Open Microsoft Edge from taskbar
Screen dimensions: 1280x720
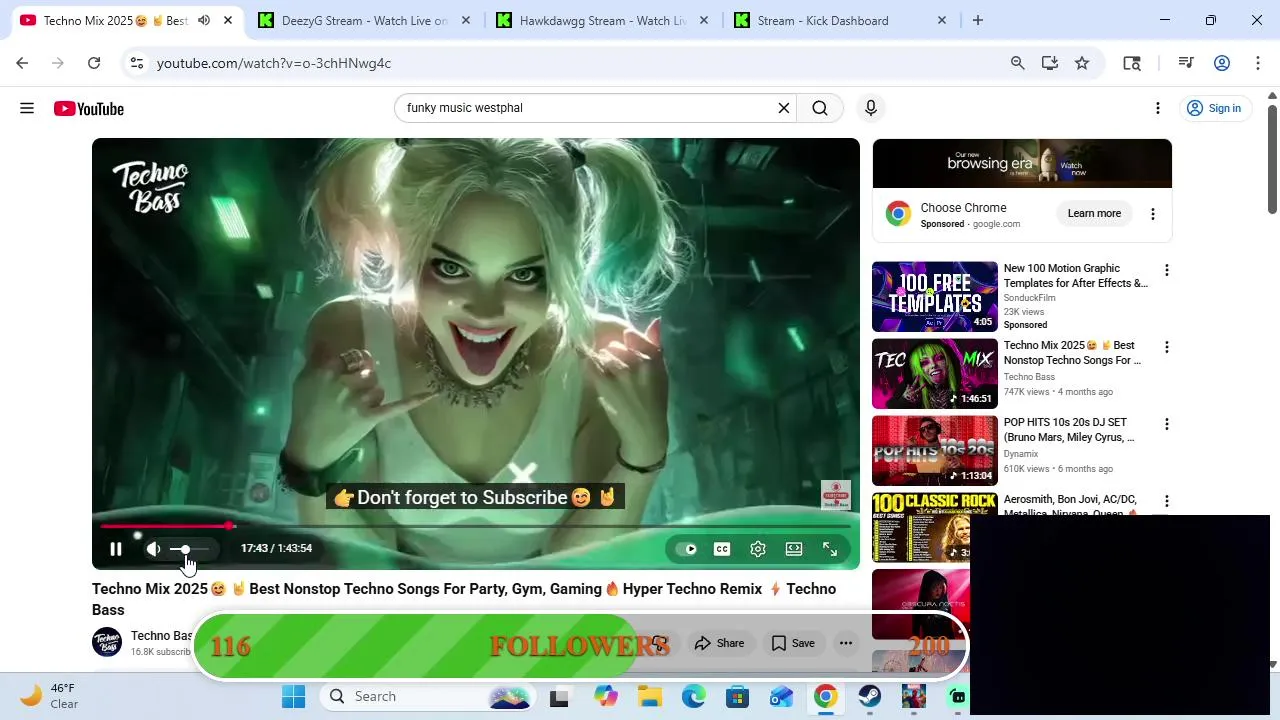(694, 696)
